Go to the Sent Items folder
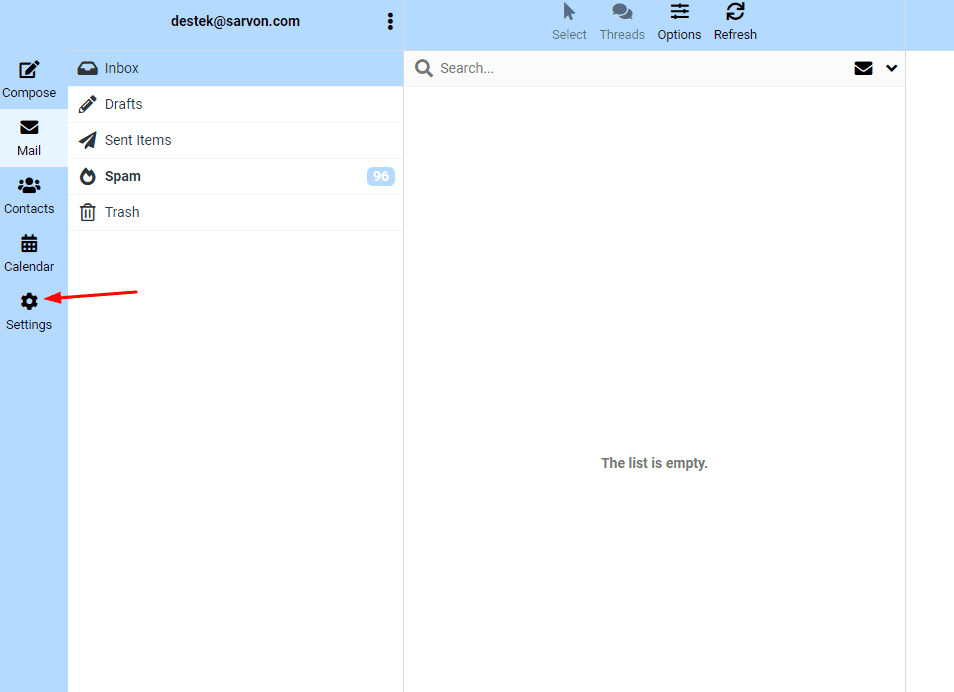Screen dimensions: 954x692 coord(138,140)
